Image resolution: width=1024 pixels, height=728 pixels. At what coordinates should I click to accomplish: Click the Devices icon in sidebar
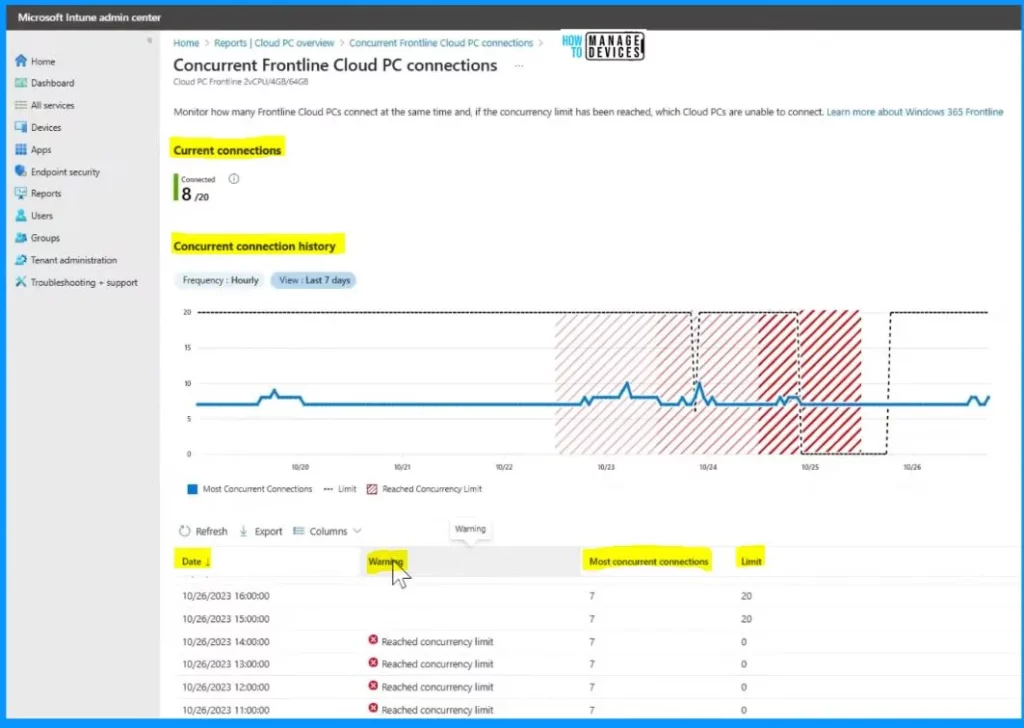click(x=21, y=127)
